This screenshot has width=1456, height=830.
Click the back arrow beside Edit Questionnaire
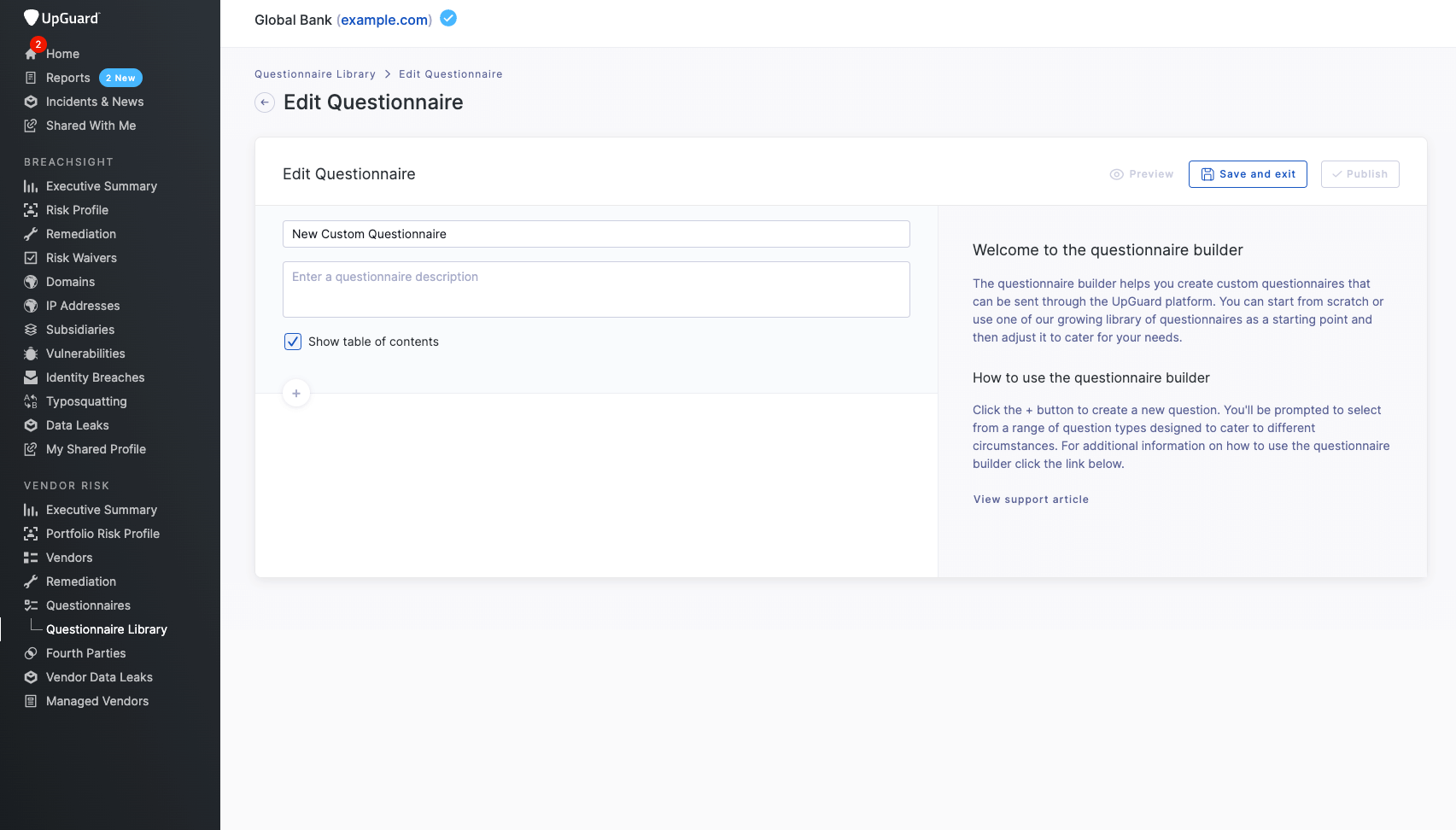pos(265,102)
